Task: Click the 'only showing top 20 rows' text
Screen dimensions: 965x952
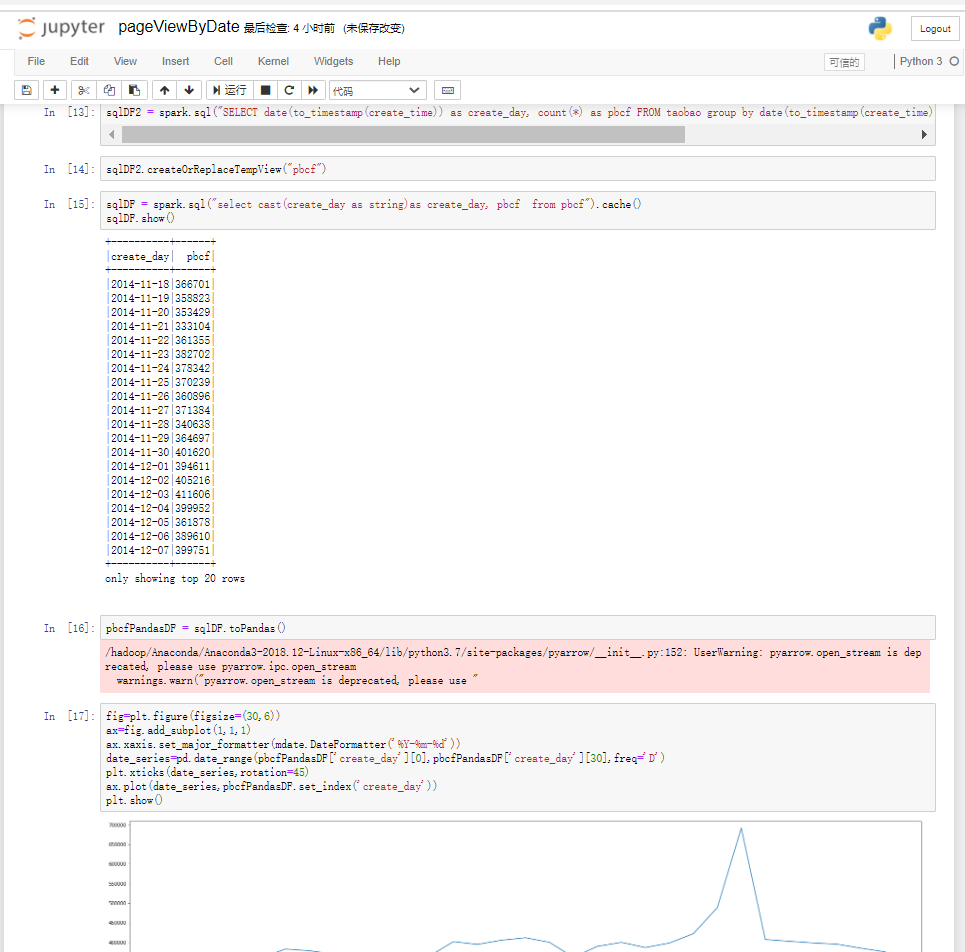Action: pos(175,578)
